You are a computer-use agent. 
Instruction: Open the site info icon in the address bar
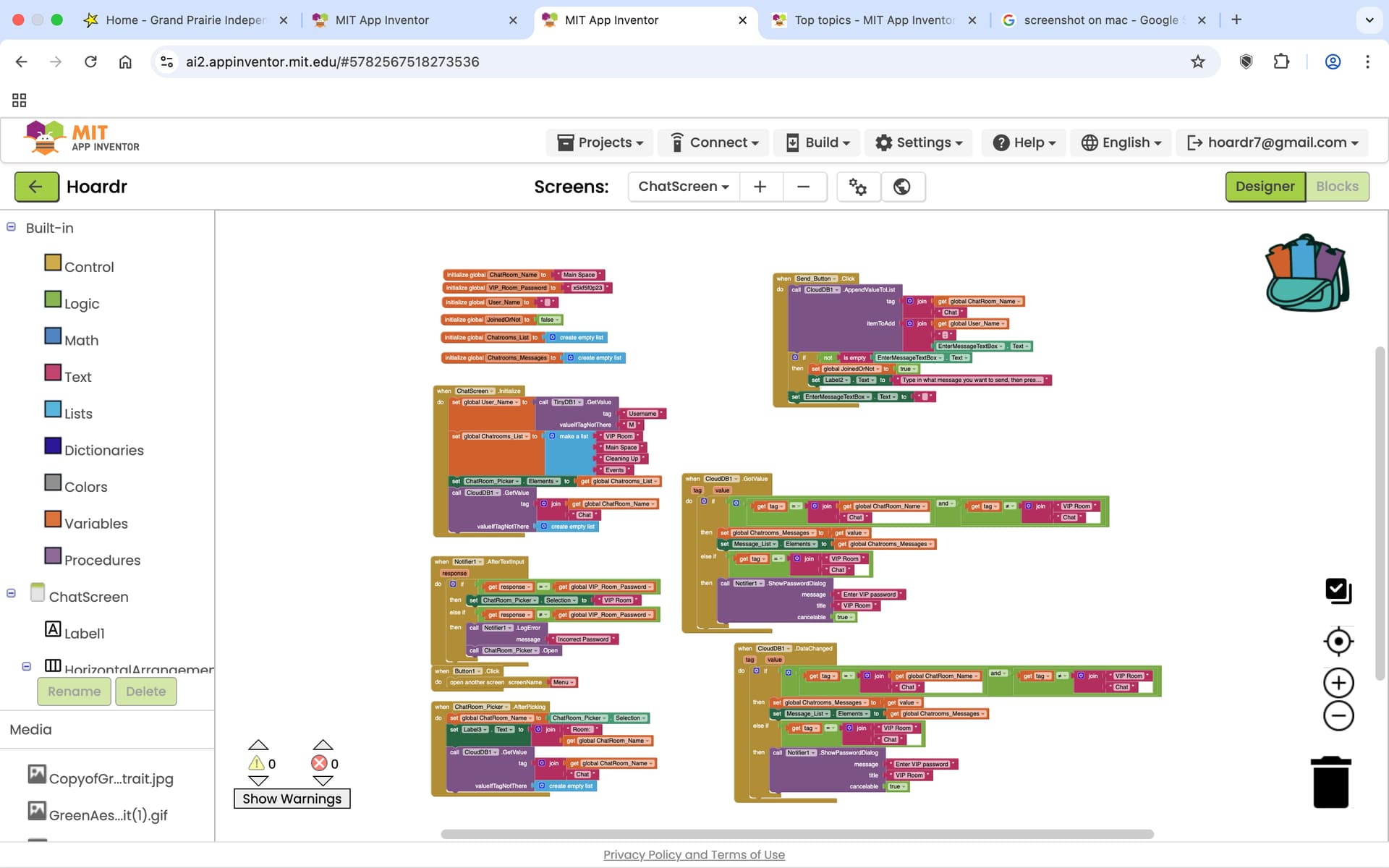coord(167,61)
